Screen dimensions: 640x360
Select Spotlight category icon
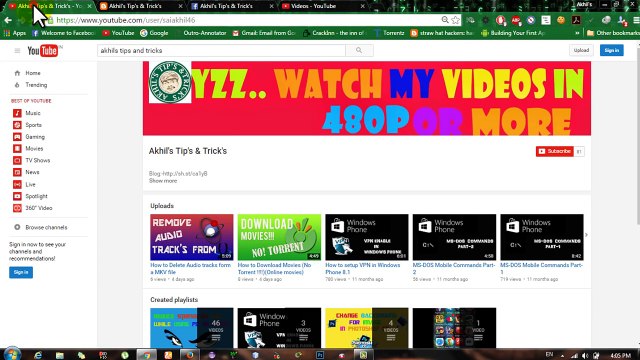pyautogui.click(x=17, y=196)
